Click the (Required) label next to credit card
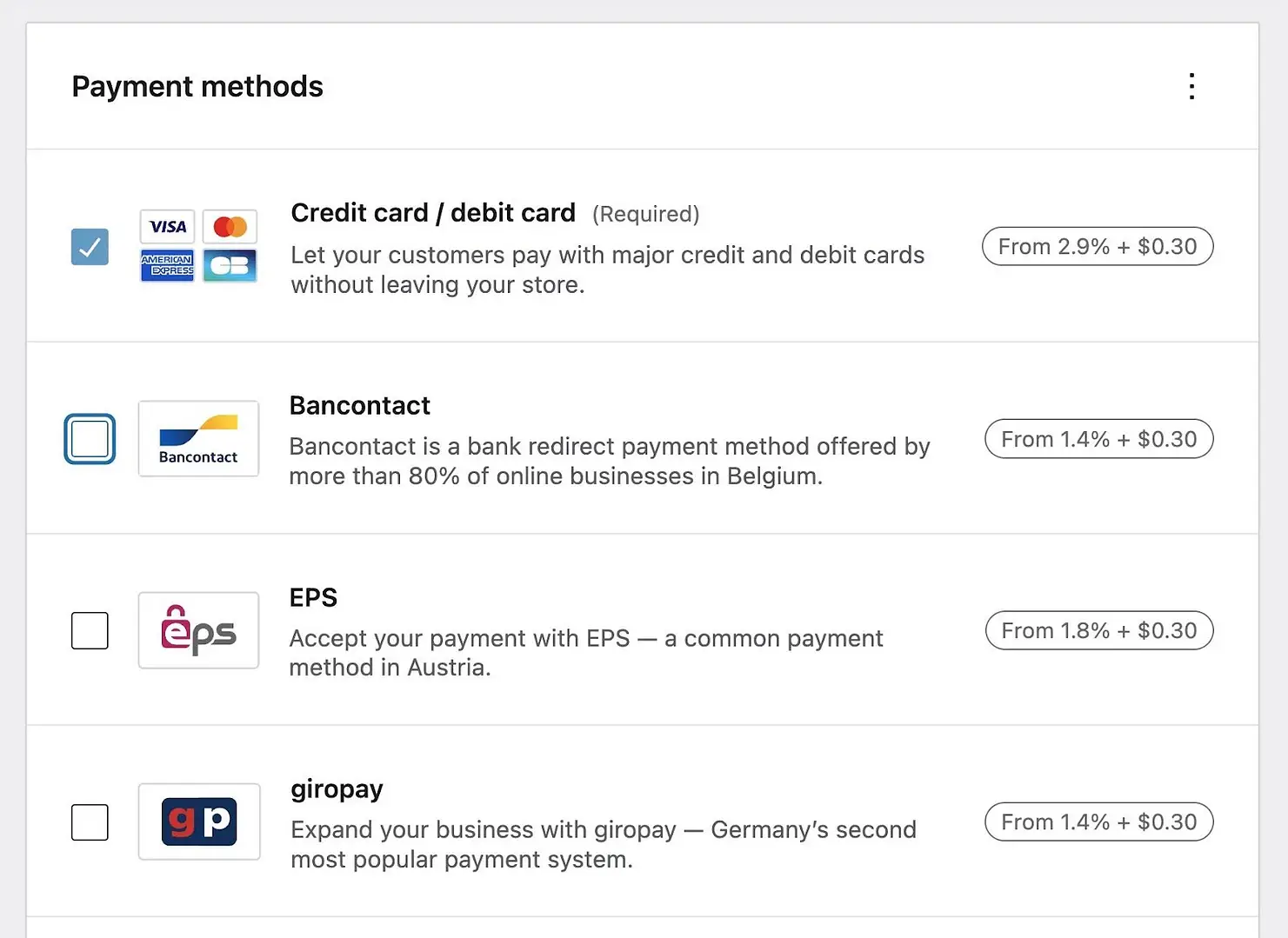 (645, 214)
